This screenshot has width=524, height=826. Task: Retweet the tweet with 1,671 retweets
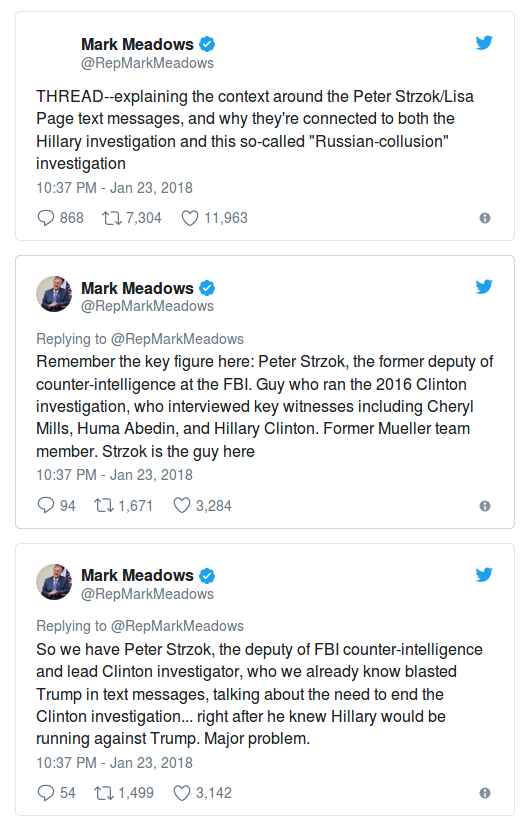104,506
